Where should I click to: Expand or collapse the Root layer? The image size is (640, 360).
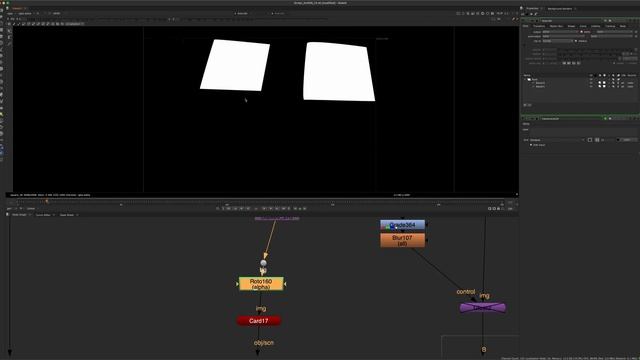[526, 79]
